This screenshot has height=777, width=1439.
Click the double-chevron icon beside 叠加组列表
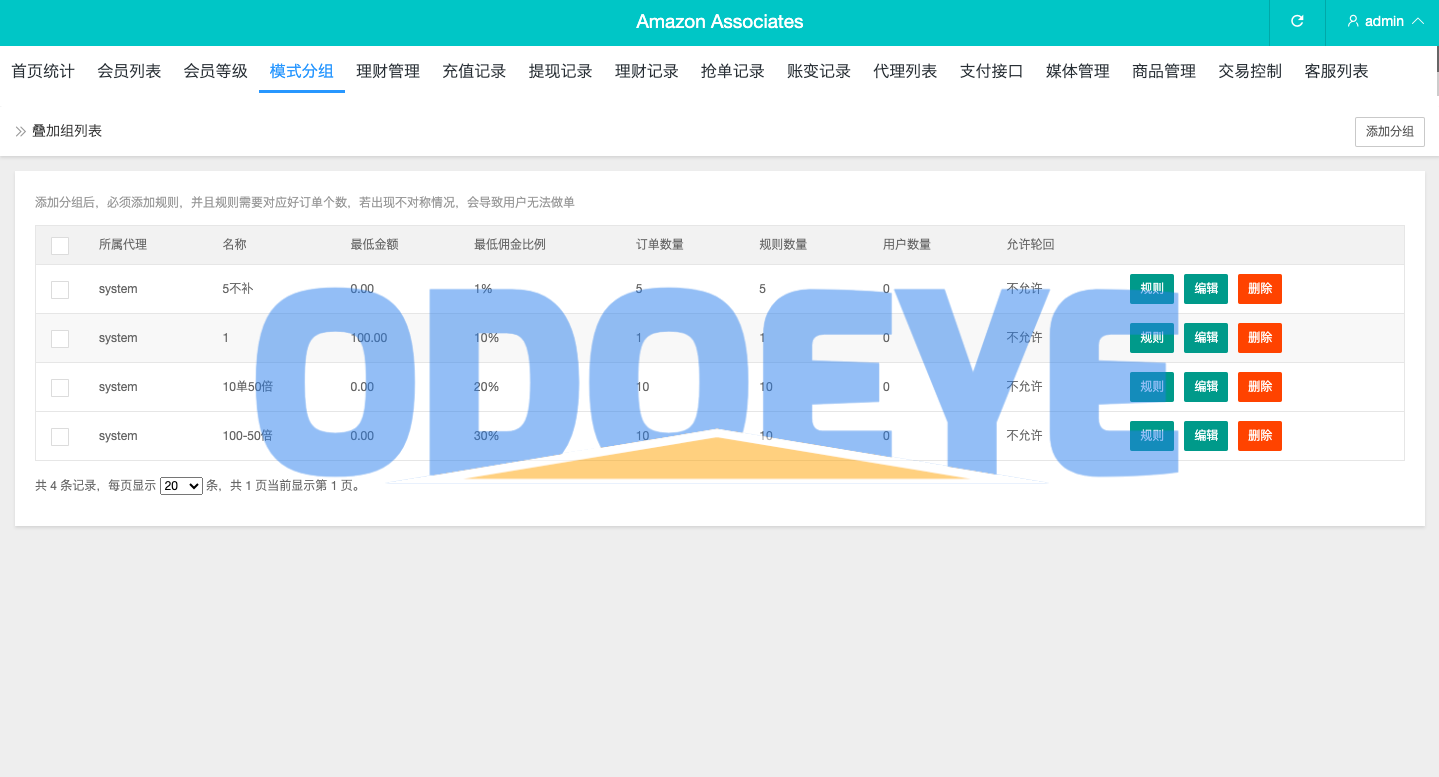[21, 131]
